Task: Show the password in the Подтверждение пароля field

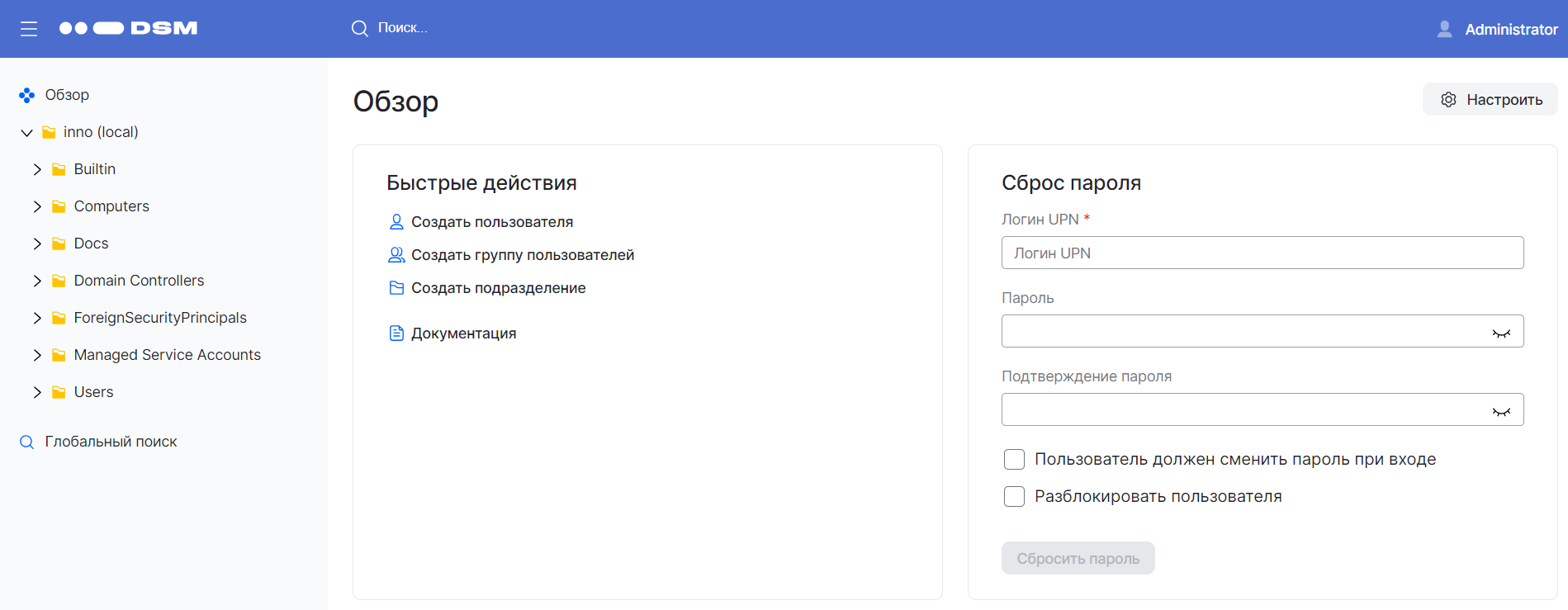Action: click(x=1500, y=411)
